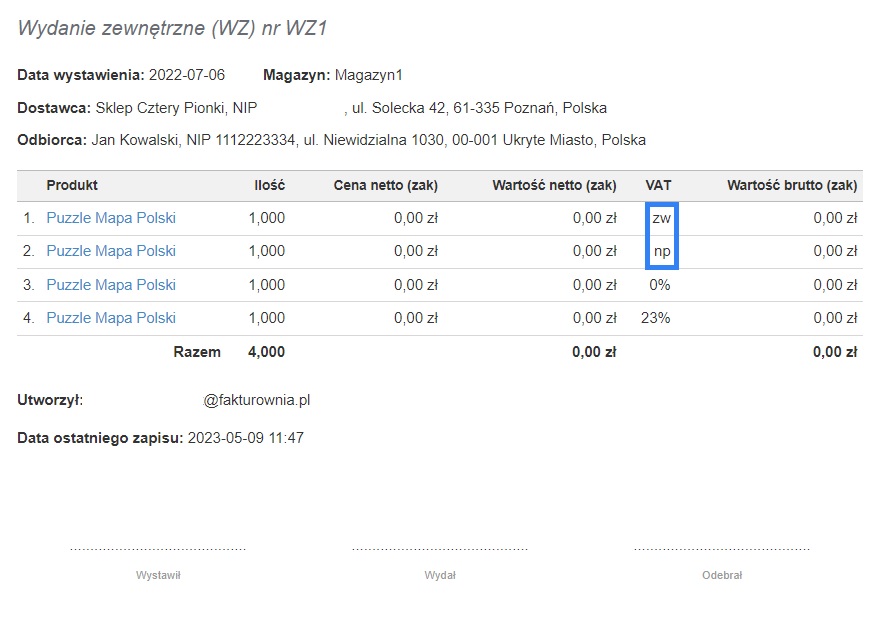The width and height of the screenshot is (880, 644).
Task: Click recipient address "ul. Niewidzialna 1030"
Action: [374, 140]
